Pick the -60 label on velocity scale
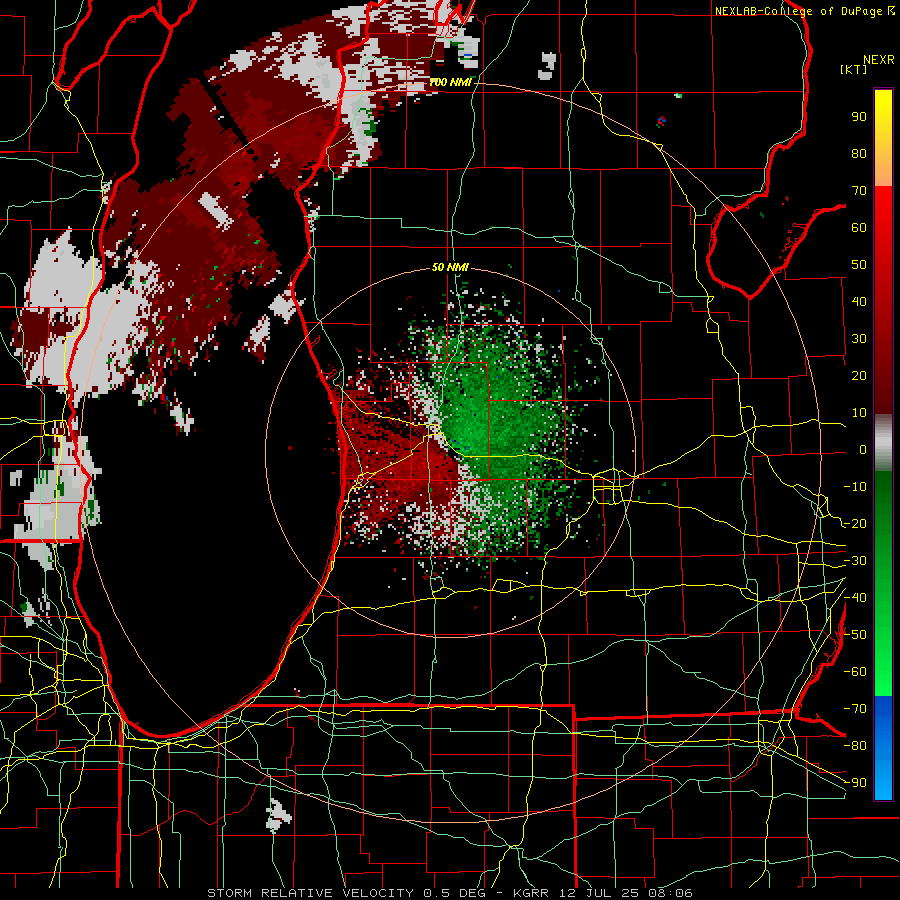 point(855,672)
